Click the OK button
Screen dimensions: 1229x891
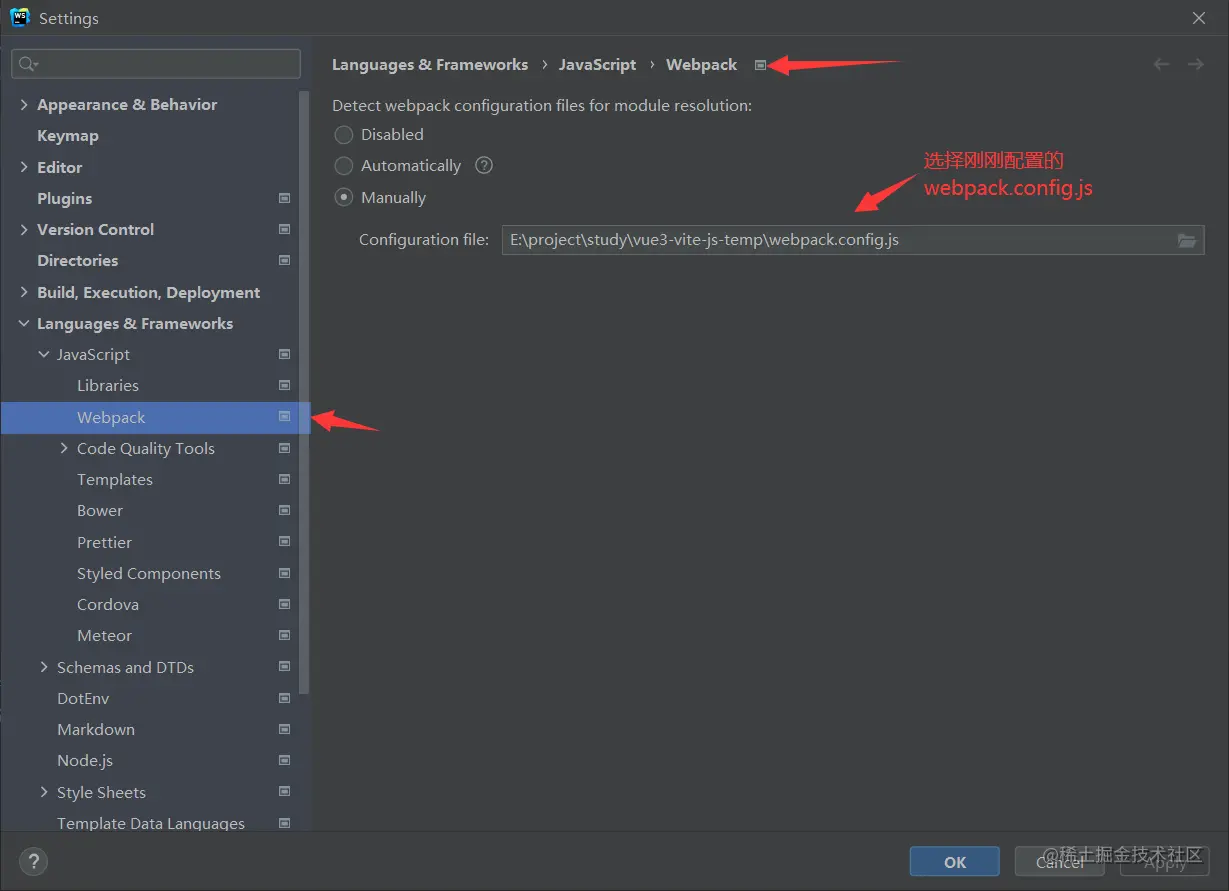tap(955, 861)
